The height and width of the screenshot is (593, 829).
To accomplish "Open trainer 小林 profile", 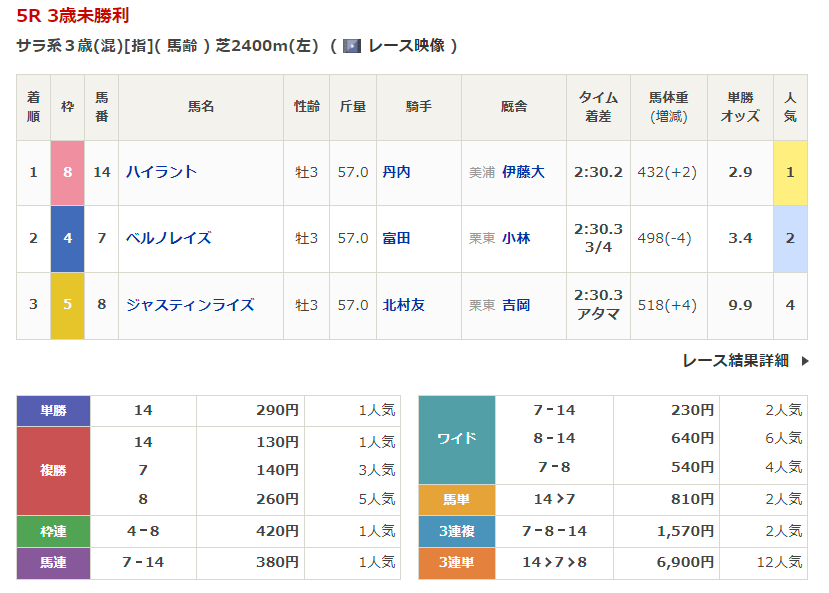I will pos(516,238).
